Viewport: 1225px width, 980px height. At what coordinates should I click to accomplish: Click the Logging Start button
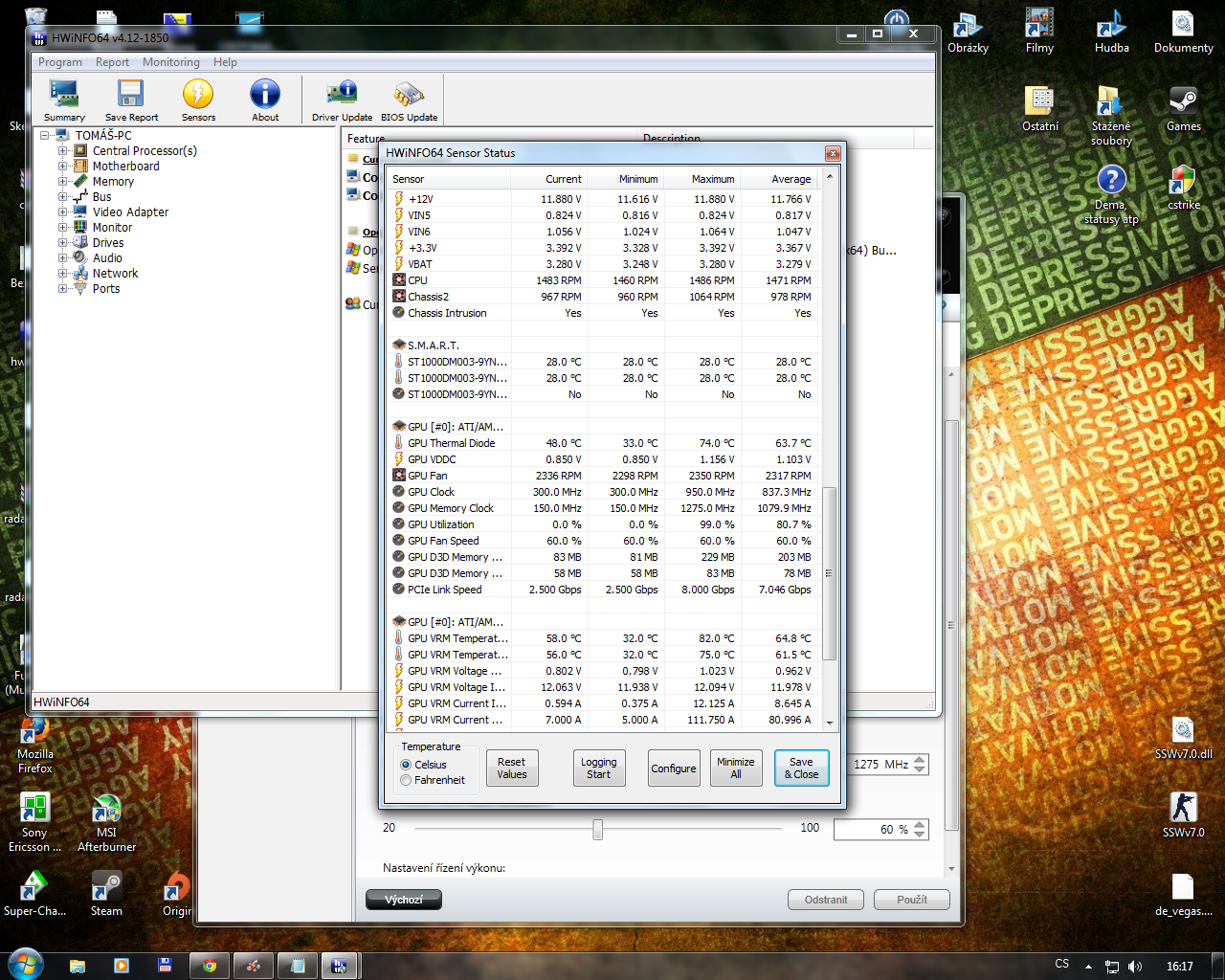pyautogui.click(x=598, y=768)
